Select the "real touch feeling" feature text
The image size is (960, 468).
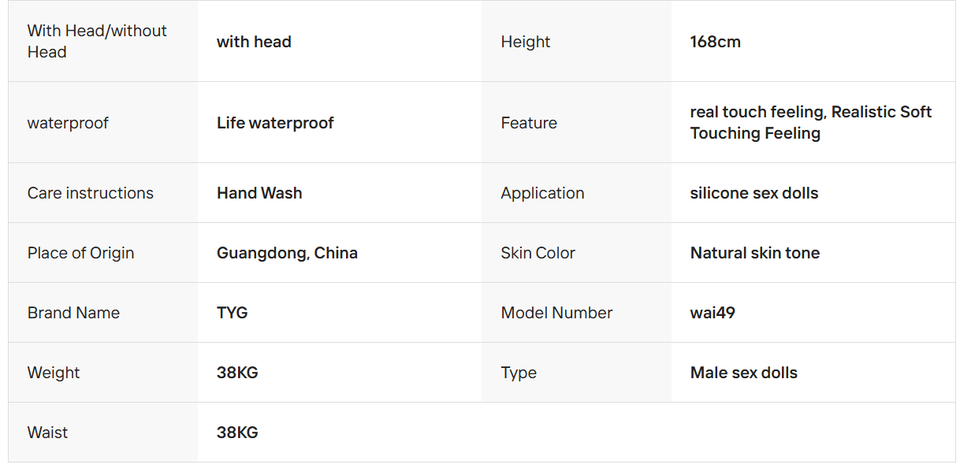click(x=757, y=112)
